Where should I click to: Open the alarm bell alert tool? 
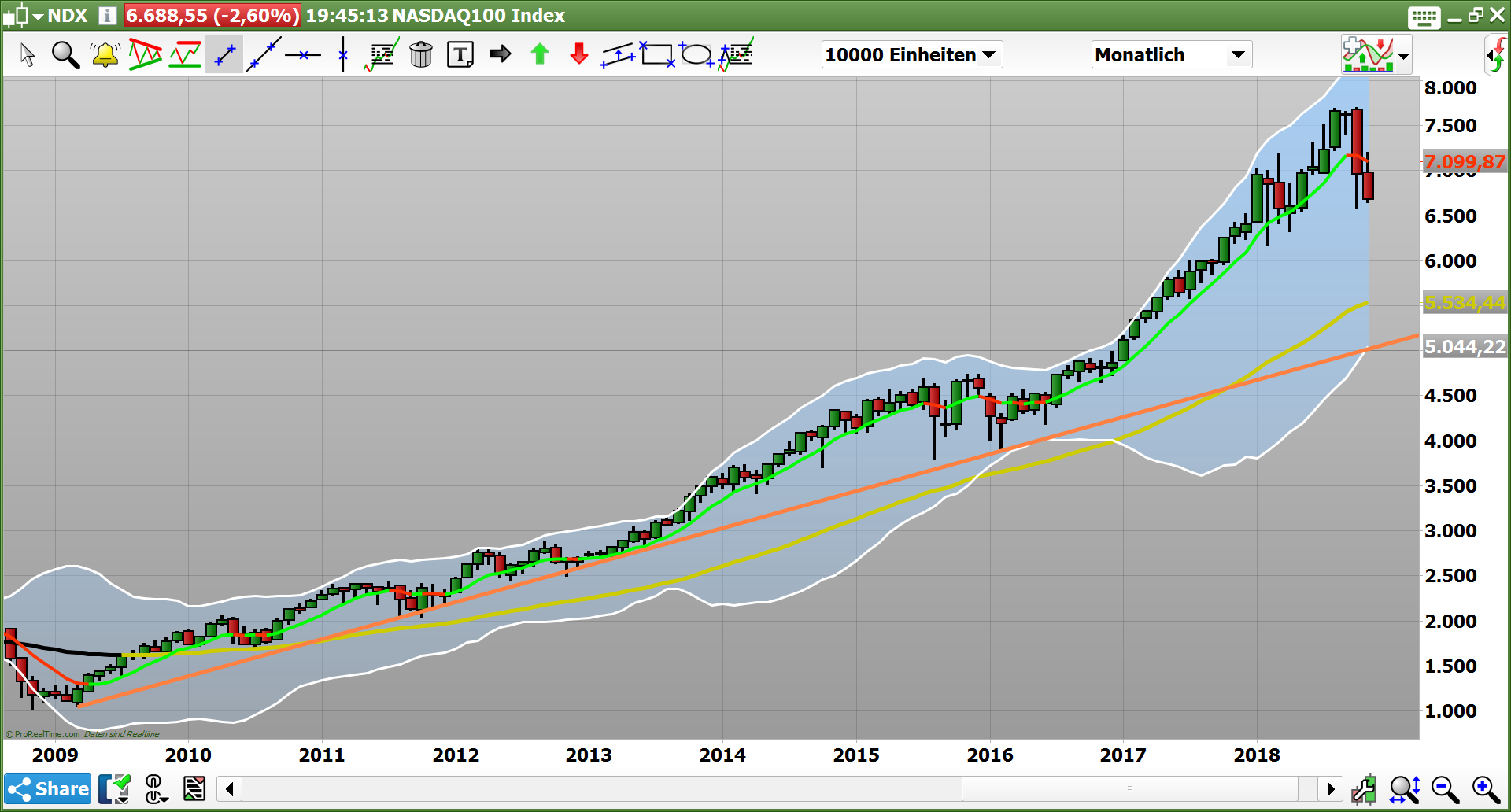[105, 55]
